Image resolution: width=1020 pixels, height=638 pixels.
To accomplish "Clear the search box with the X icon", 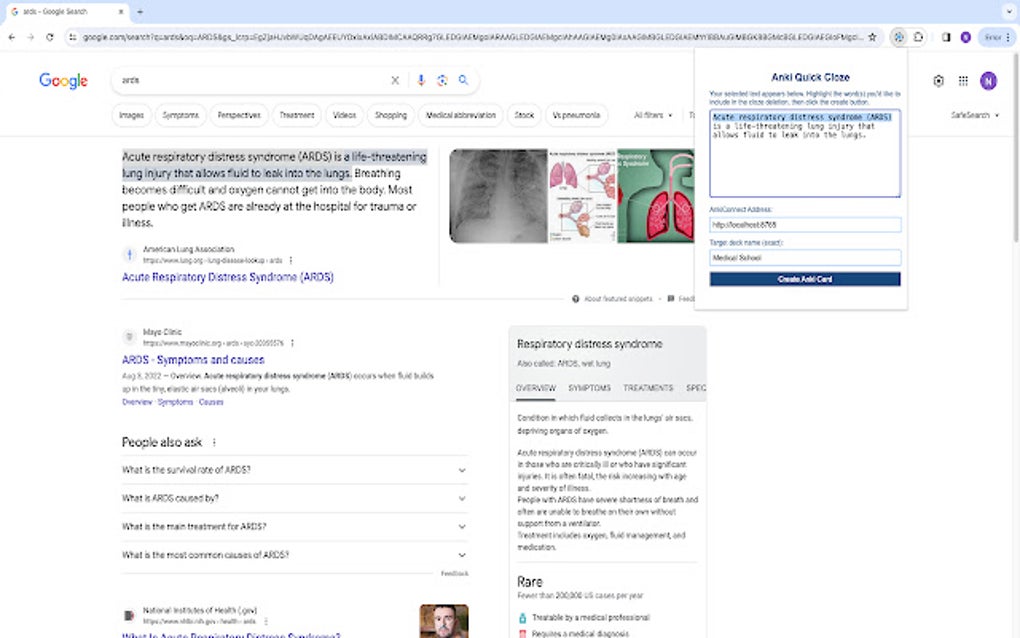I will pyautogui.click(x=395, y=81).
